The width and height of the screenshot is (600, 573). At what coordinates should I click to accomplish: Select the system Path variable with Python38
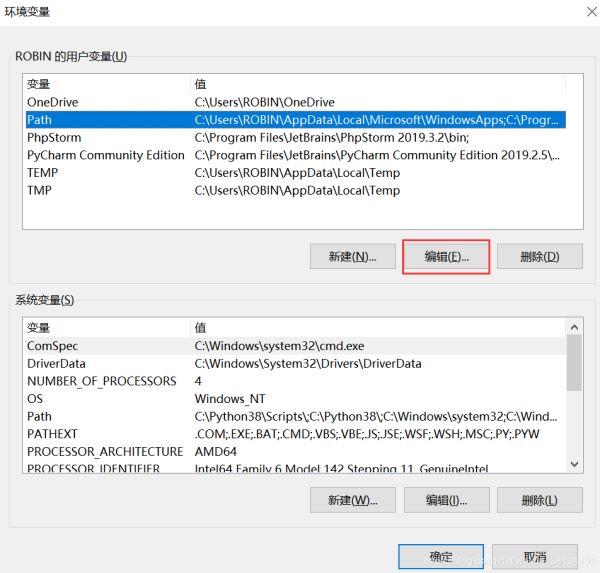(x=296, y=416)
